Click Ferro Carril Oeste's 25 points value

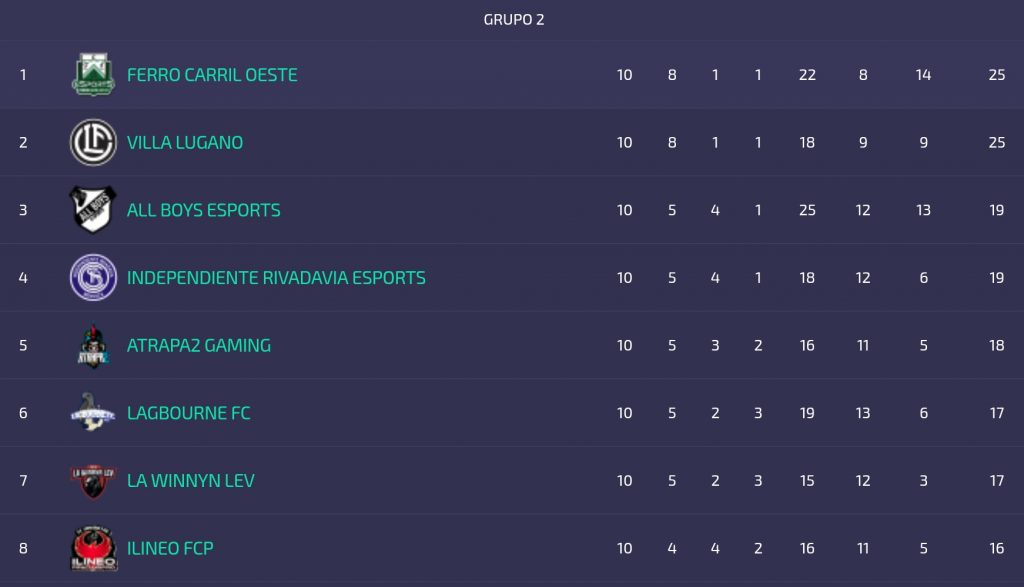point(996,75)
